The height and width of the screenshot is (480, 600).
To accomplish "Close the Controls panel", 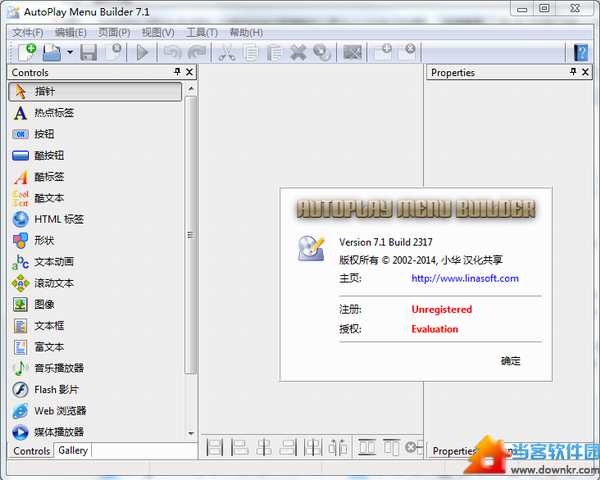I will click(x=189, y=72).
